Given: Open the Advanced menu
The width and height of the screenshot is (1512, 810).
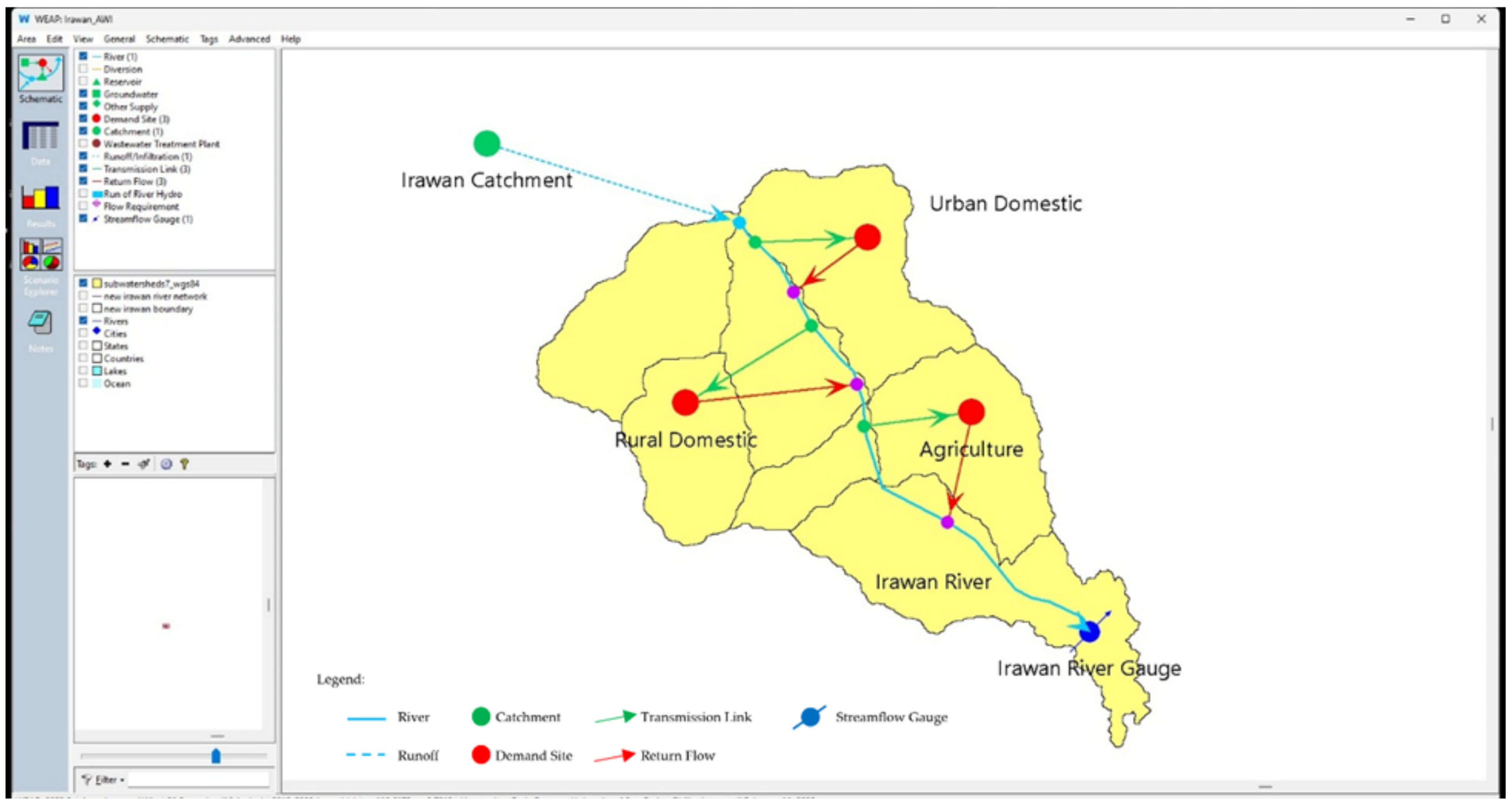Looking at the screenshot, I should point(249,39).
